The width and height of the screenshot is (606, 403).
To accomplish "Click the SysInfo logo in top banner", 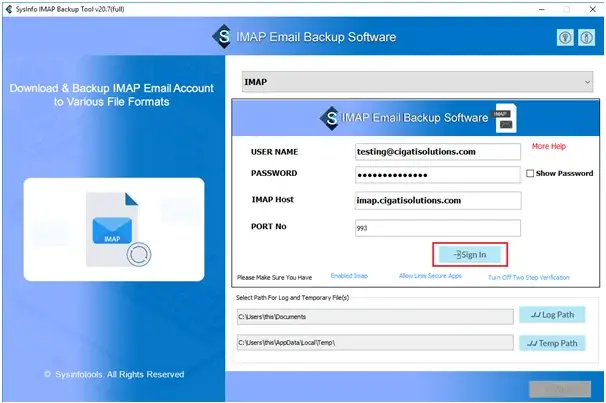I will [x=222, y=37].
